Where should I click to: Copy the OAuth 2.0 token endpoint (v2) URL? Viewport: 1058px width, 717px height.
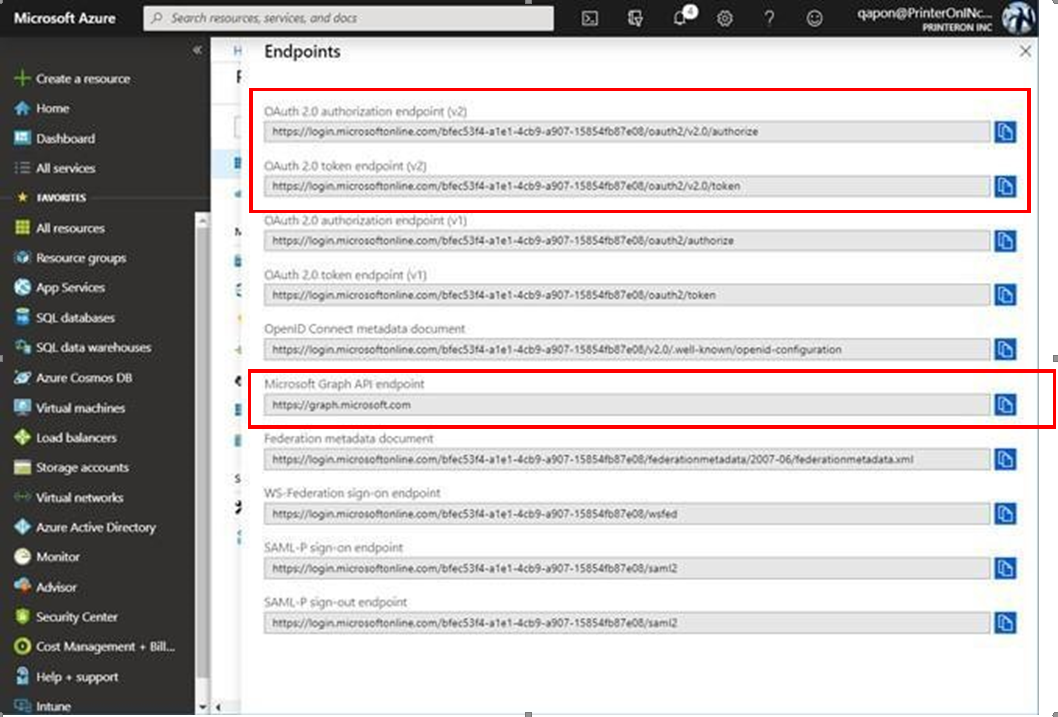tap(1005, 186)
